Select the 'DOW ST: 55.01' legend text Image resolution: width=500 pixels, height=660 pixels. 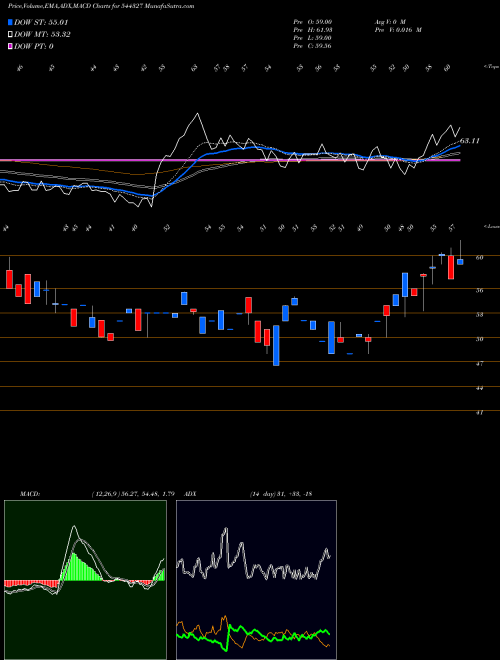click(41, 22)
